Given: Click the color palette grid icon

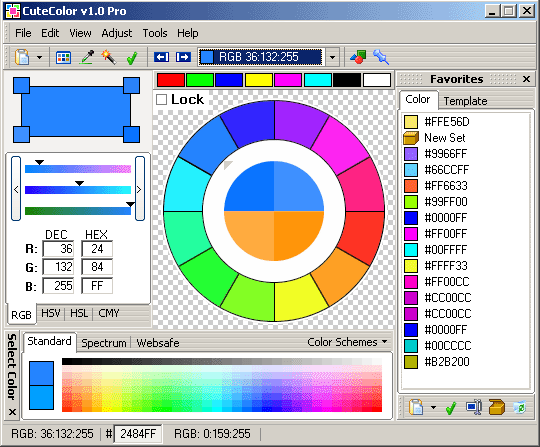Looking at the screenshot, I should point(63,57).
